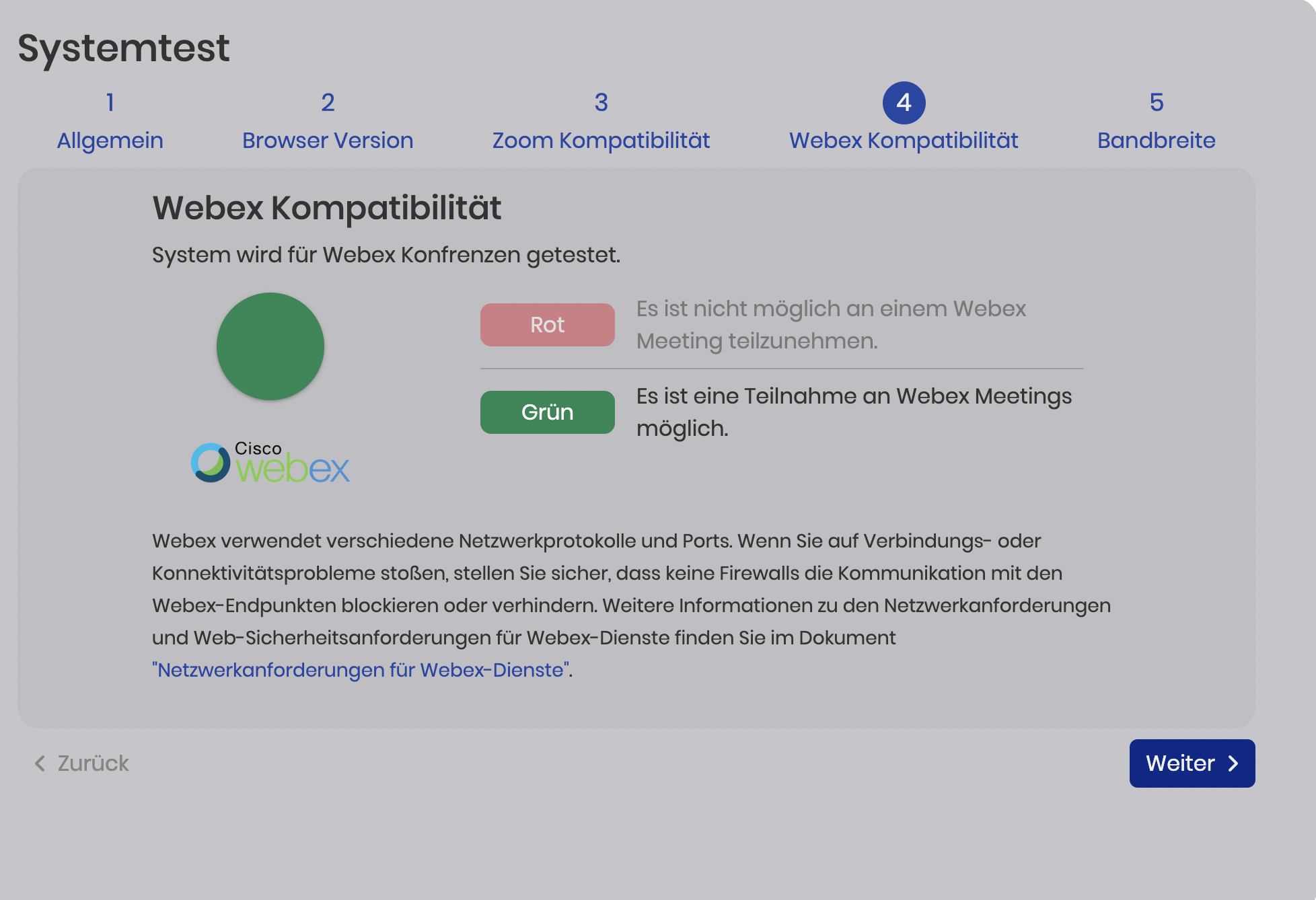Screen dimensions: 1316x900
Task: Click the red Rot status badge
Action: point(548,325)
